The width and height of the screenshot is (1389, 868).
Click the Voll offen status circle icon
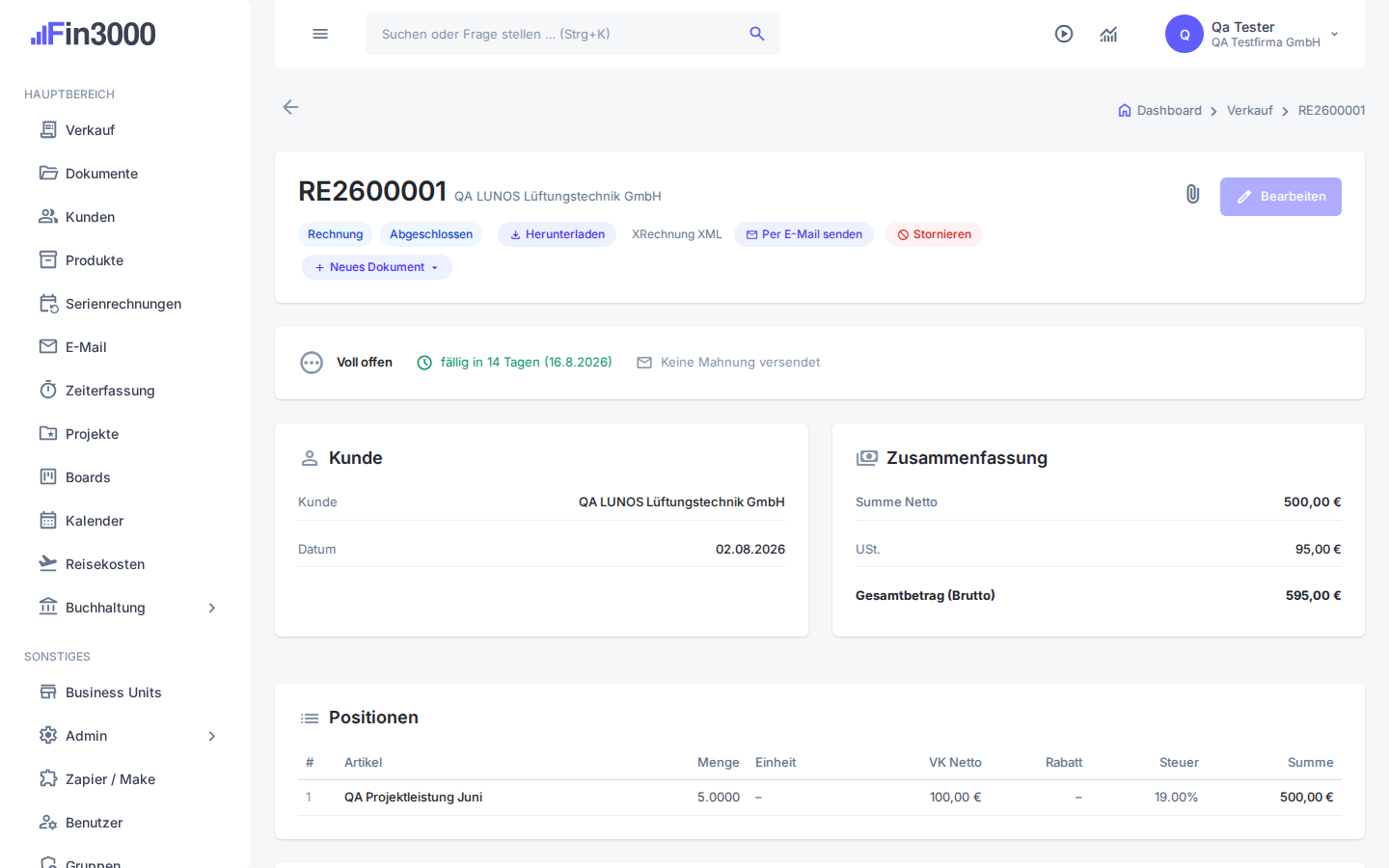tap(312, 363)
